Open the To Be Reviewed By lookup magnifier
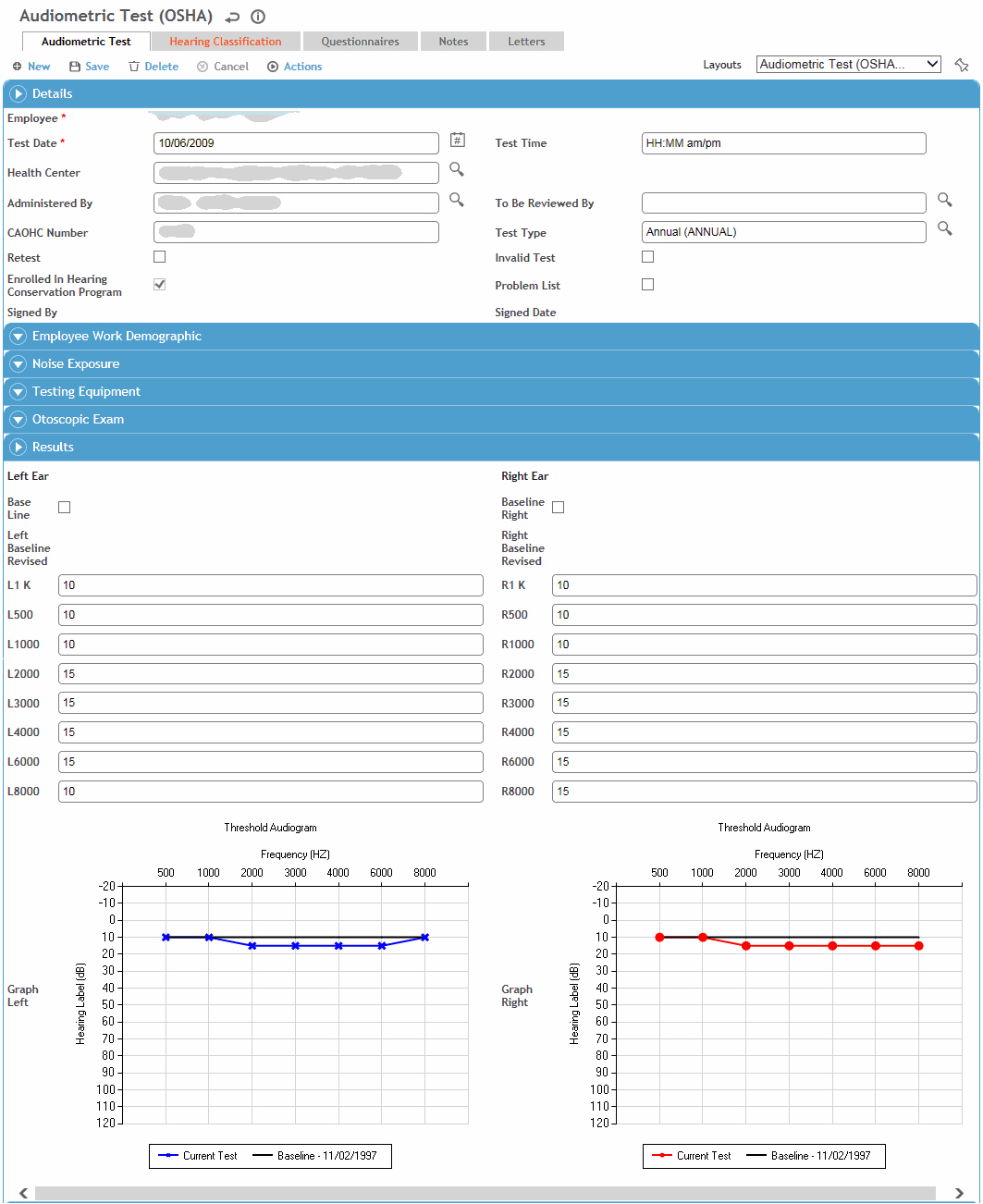The image size is (983, 1204). click(x=944, y=200)
